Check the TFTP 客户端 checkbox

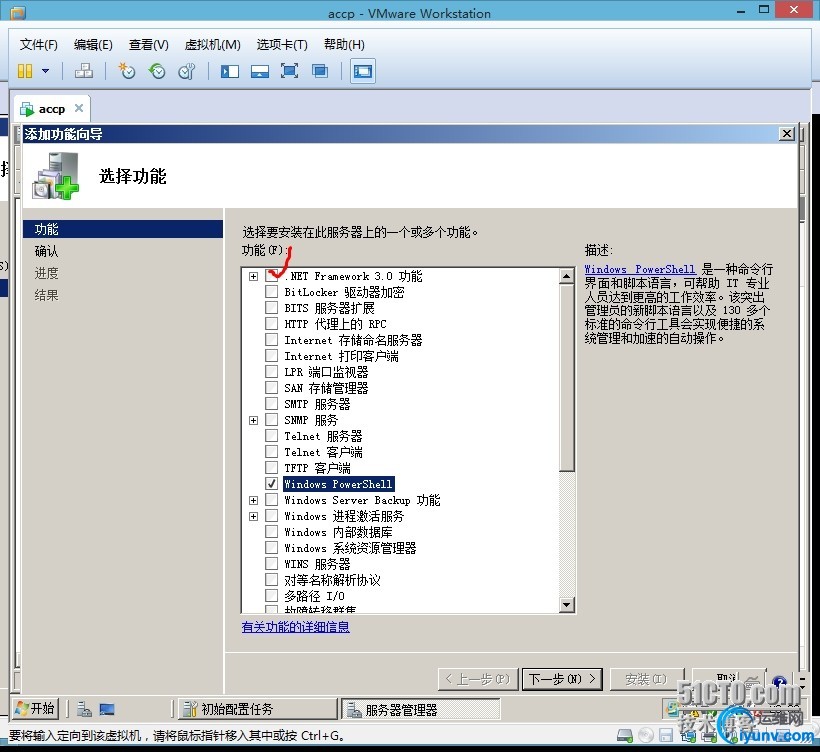tap(271, 468)
